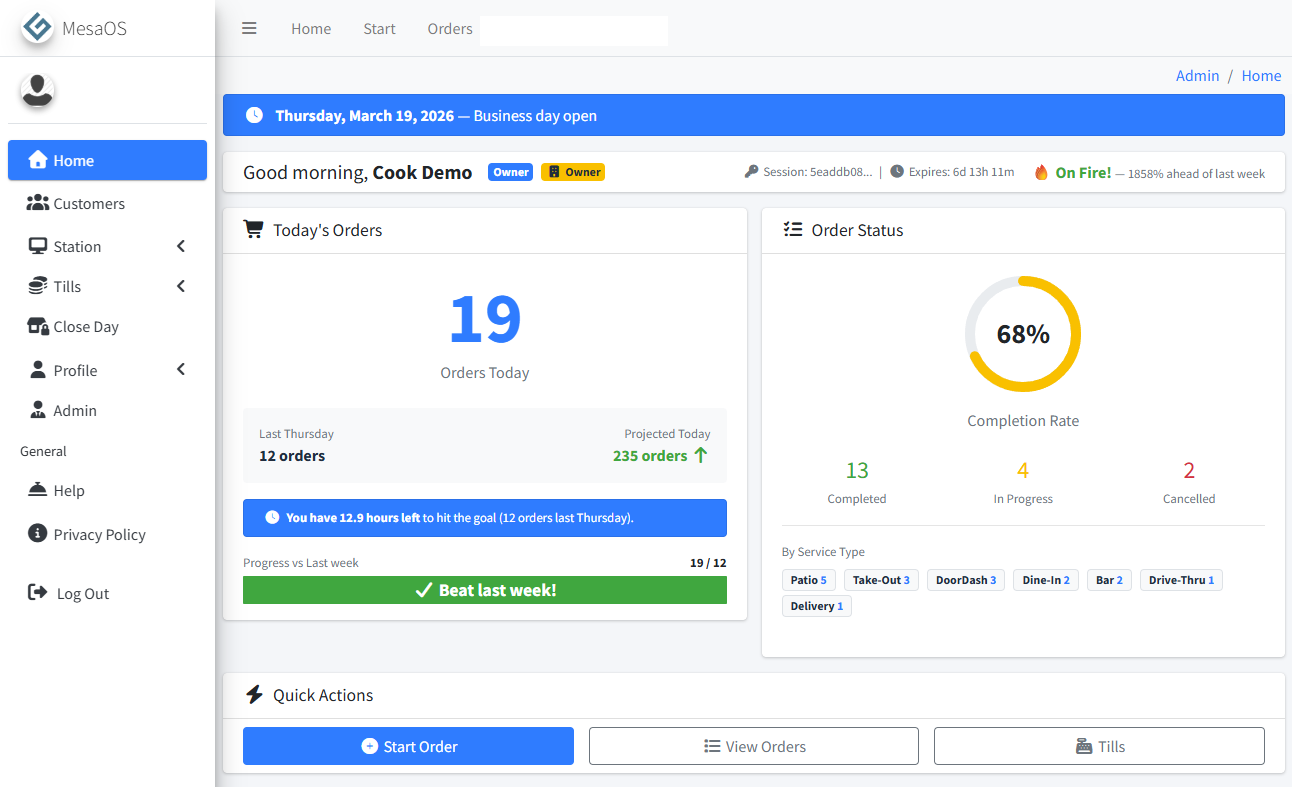
Task: Click the 68% completion rate ring
Action: click(x=1023, y=334)
